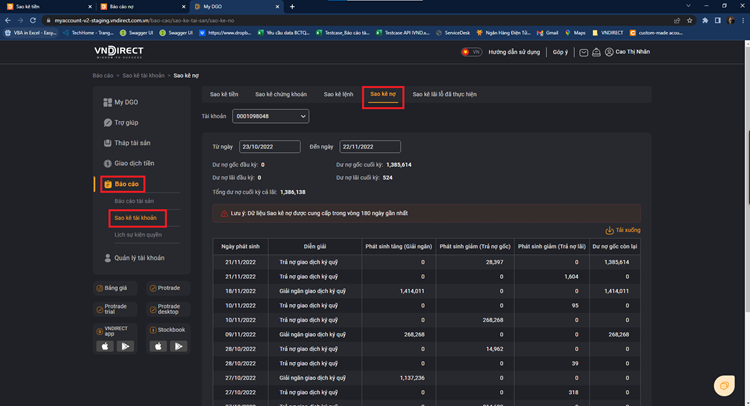This screenshot has width=750, height=406.
Task: Bookmark this page with the star icon
Action: click(689, 21)
